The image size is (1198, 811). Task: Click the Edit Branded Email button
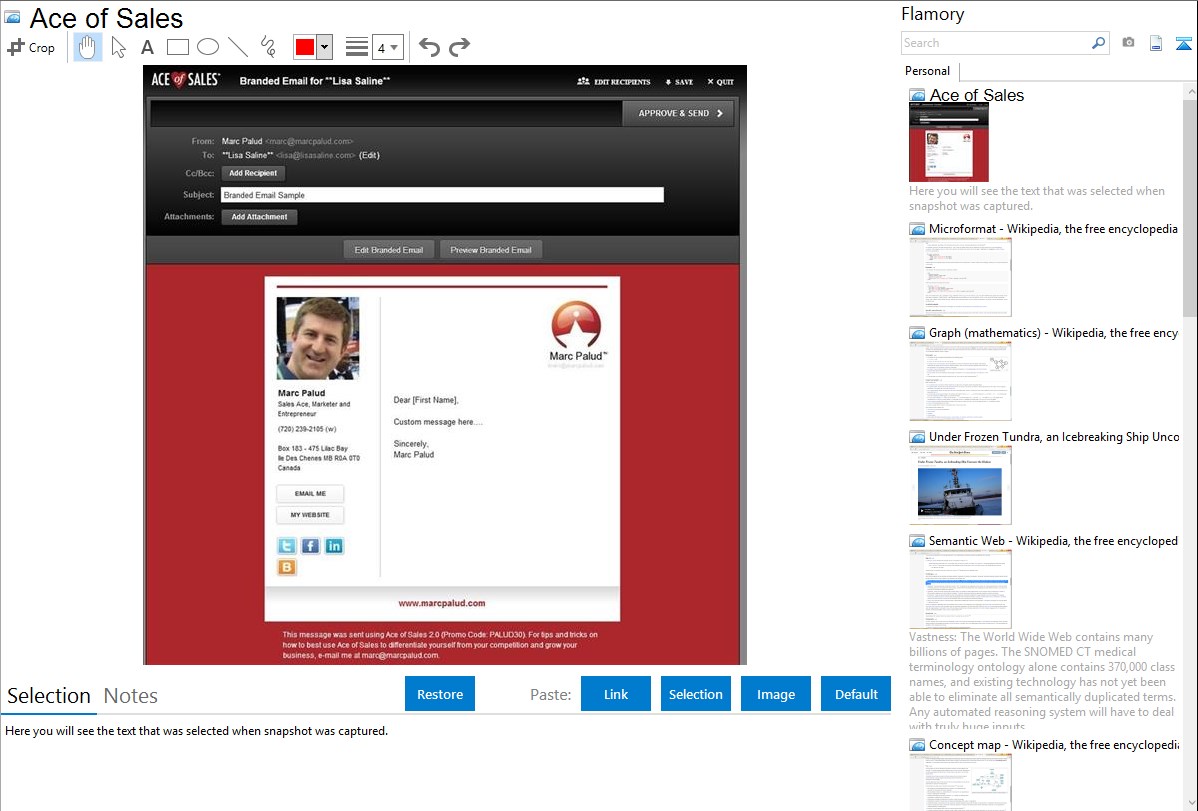(x=389, y=250)
